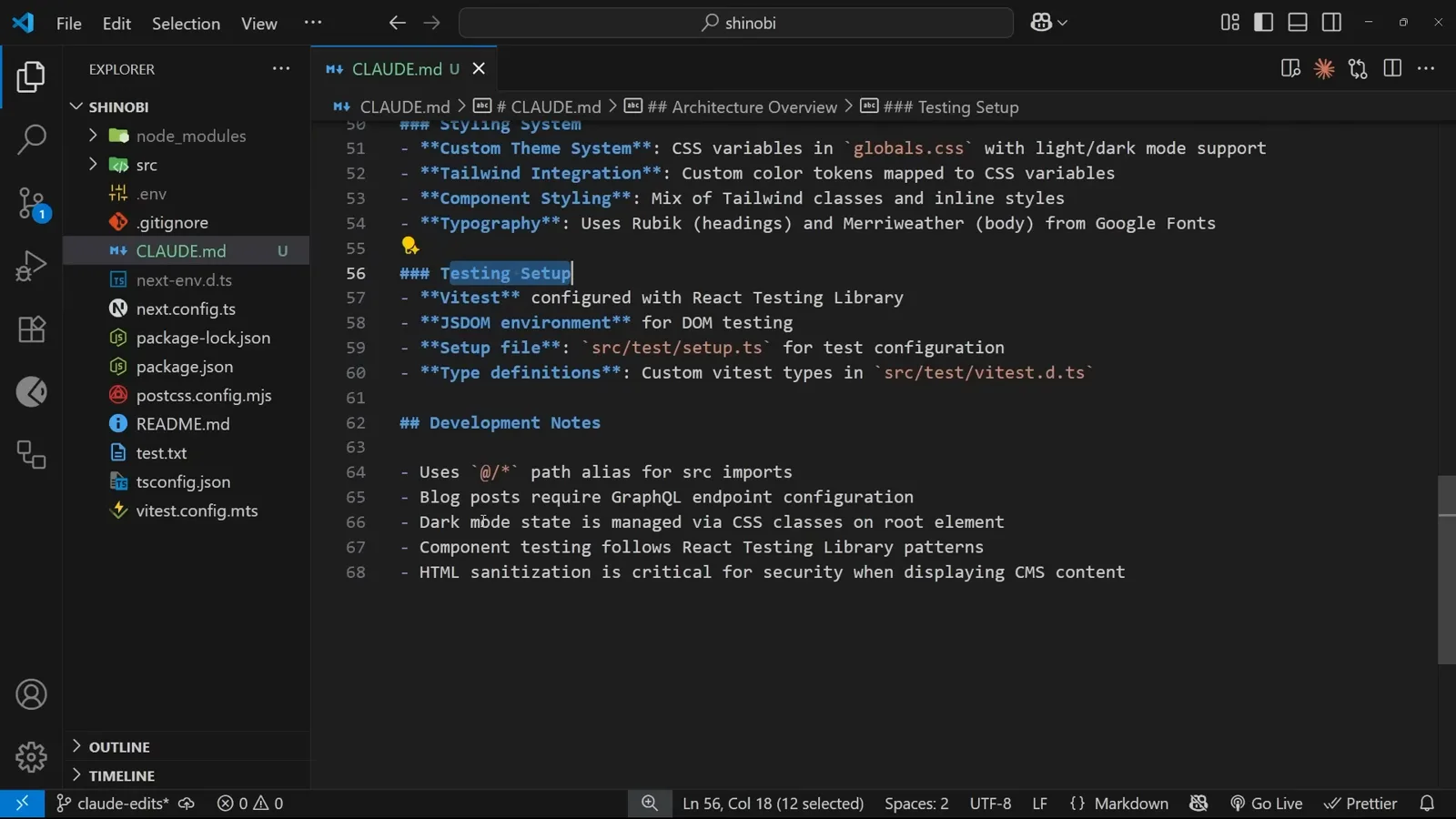Expand the src folder
The image size is (1456, 819).
click(x=92, y=165)
